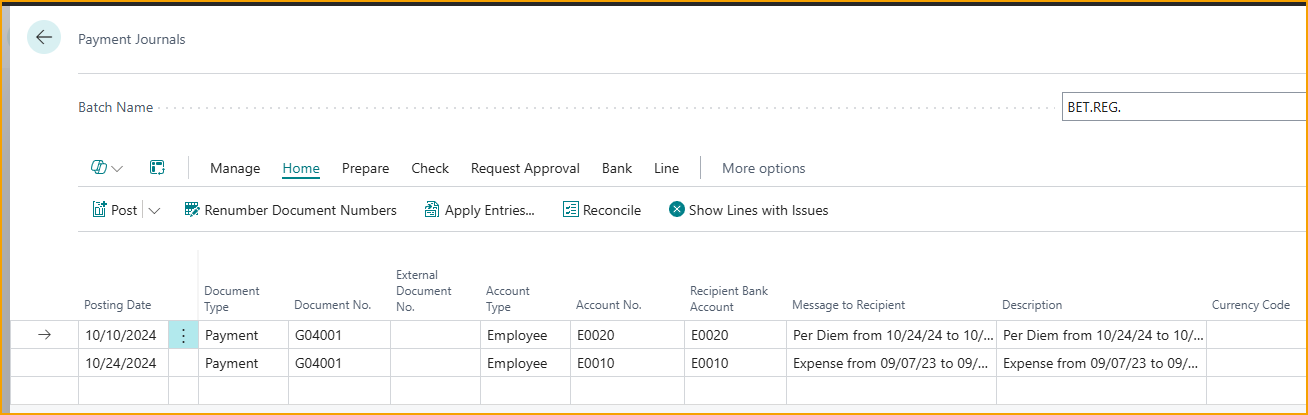Open the Check menu
1308x415 pixels.
click(430, 168)
